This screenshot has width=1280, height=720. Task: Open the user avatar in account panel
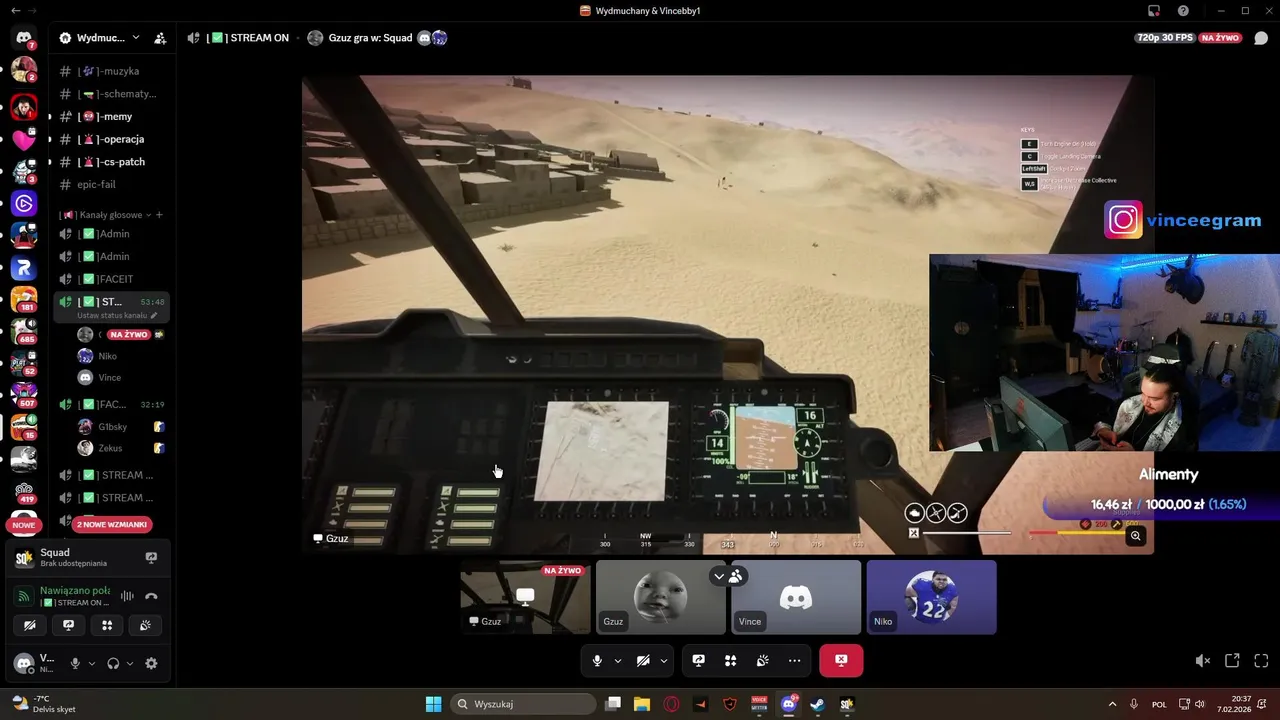pyautogui.click(x=24, y=663)
